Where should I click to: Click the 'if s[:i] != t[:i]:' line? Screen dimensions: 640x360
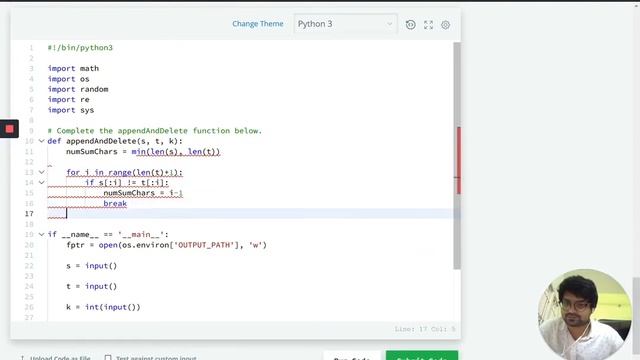[x=127, y=182]
